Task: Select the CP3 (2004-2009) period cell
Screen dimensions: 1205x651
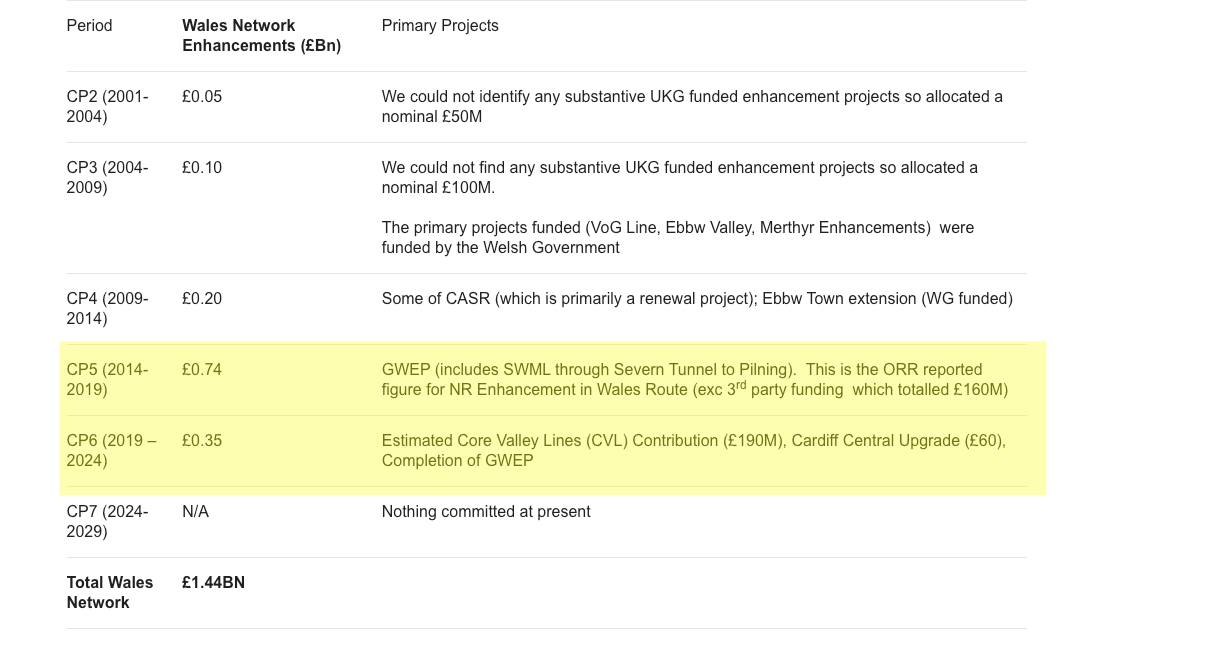Action: (x=107, y=178)
